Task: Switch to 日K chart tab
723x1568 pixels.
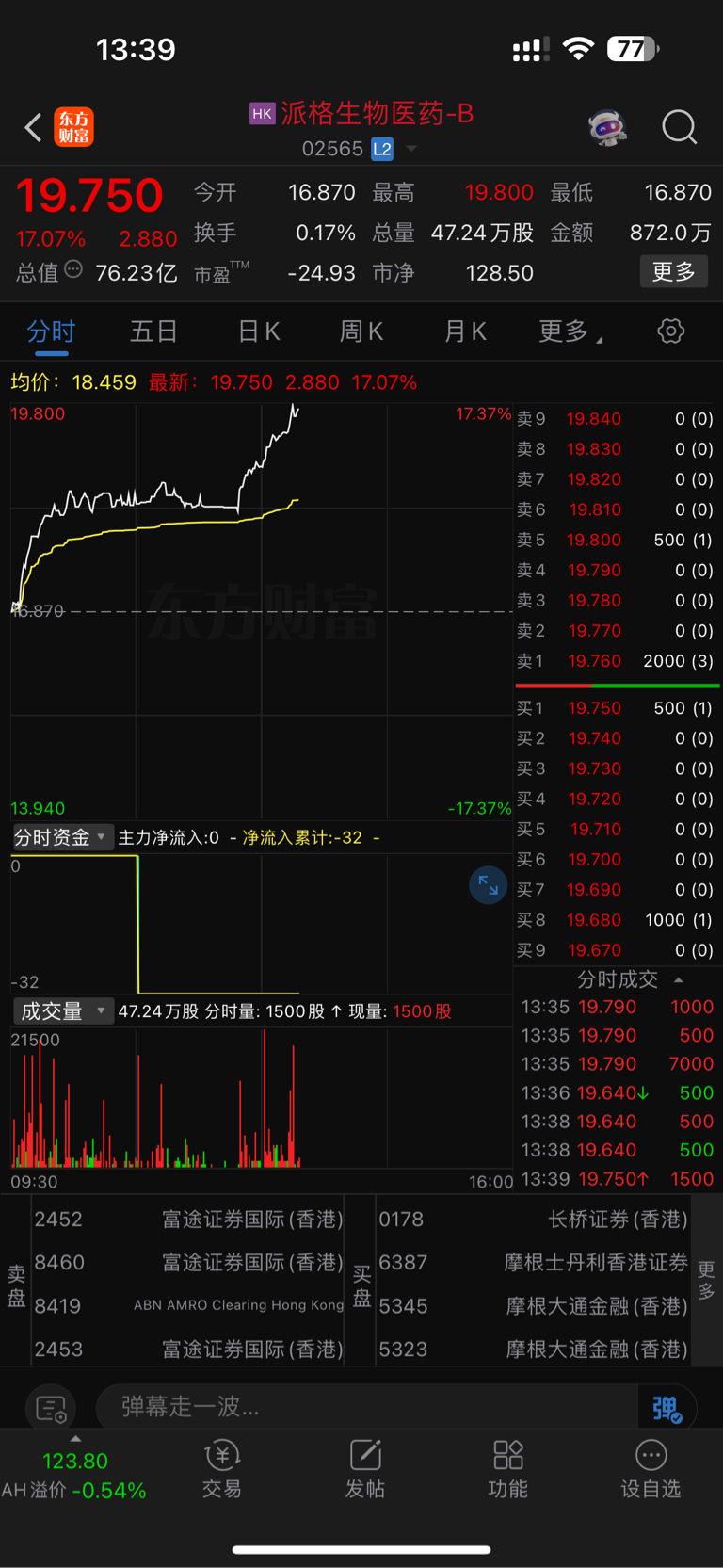Action: 258,331
